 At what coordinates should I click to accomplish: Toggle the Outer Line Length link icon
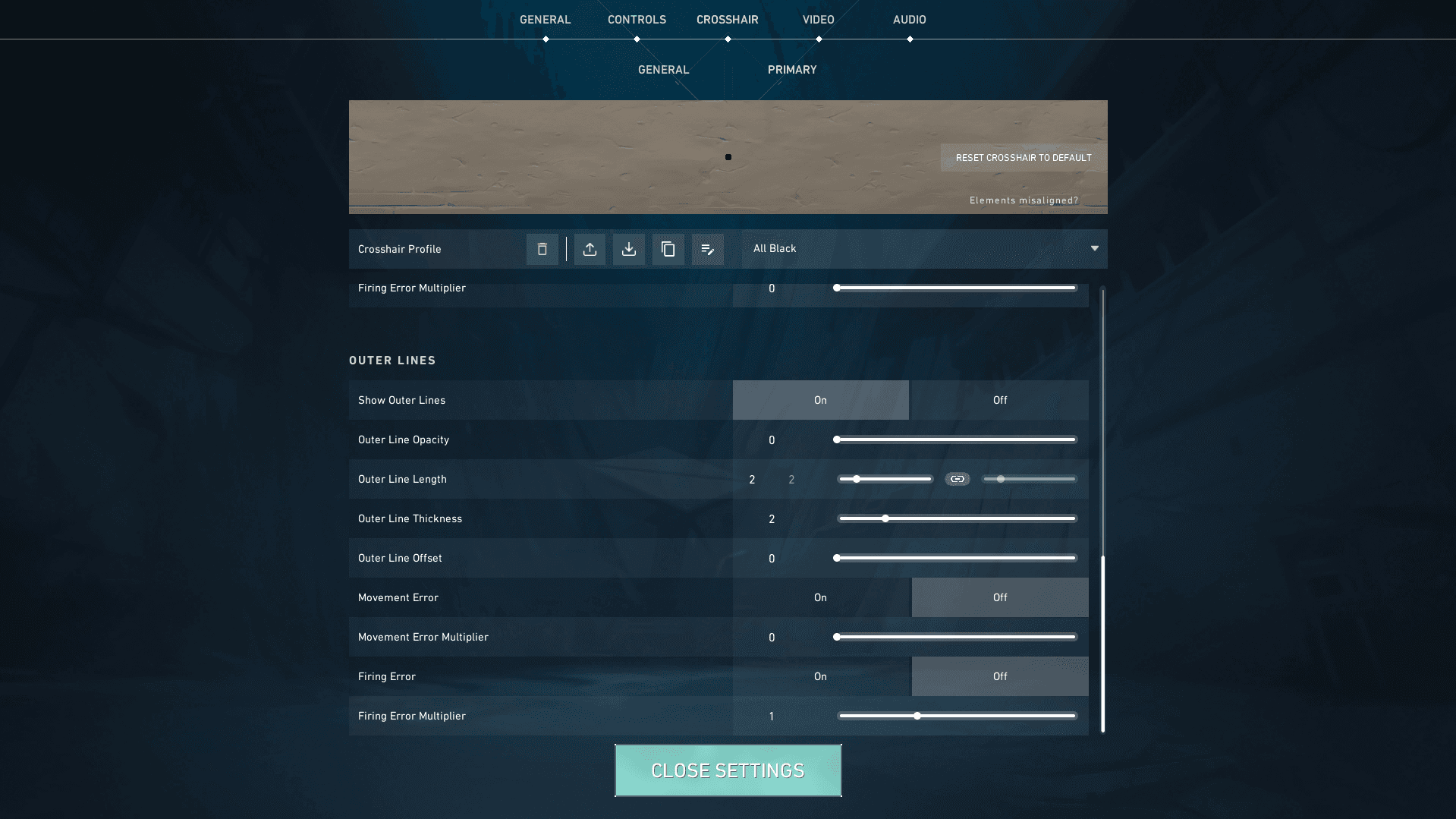pos(958,479)
